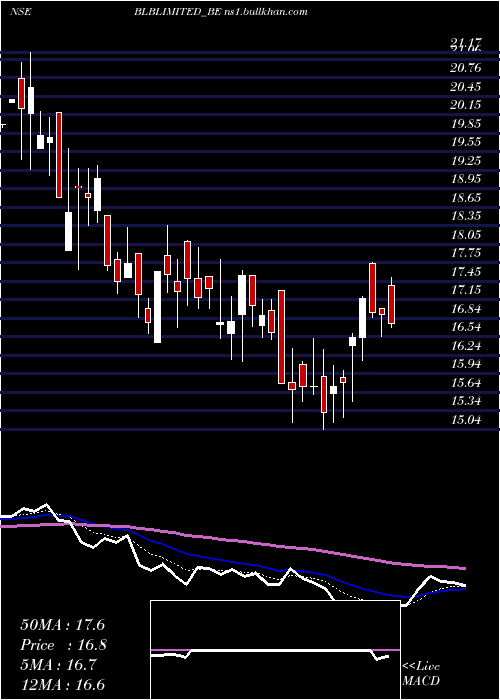Click the tall white candle before the 17.75 peak
The width and height of the screenshot is (500, 700).
click(362, 318)
